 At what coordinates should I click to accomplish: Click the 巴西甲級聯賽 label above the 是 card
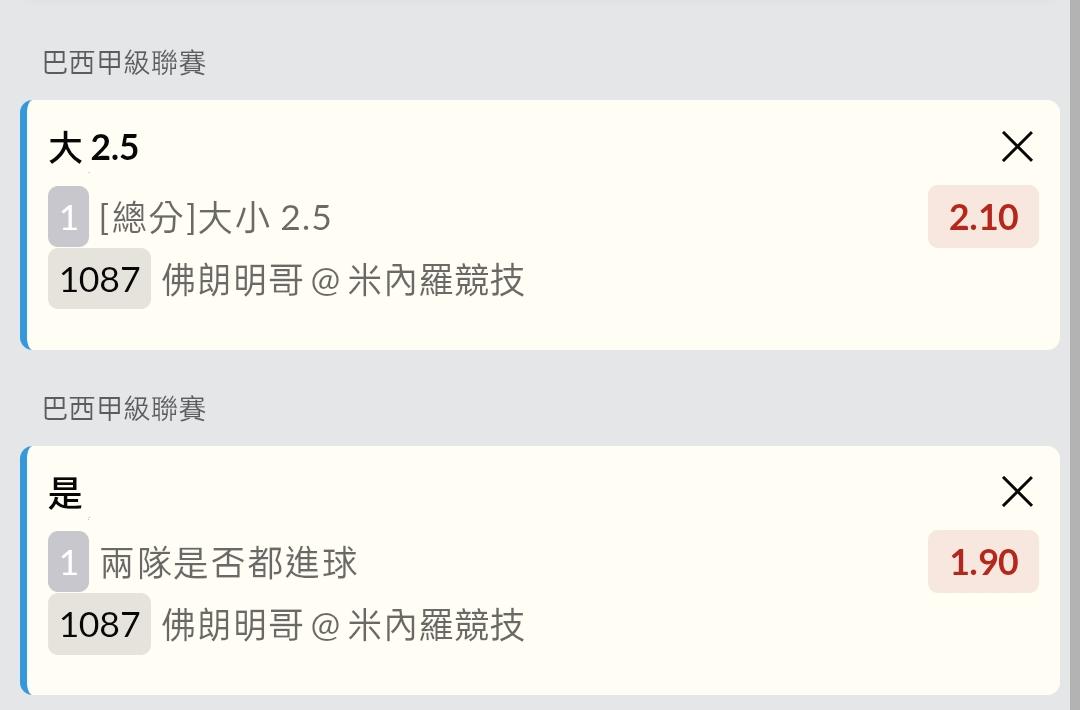[125, 409]
